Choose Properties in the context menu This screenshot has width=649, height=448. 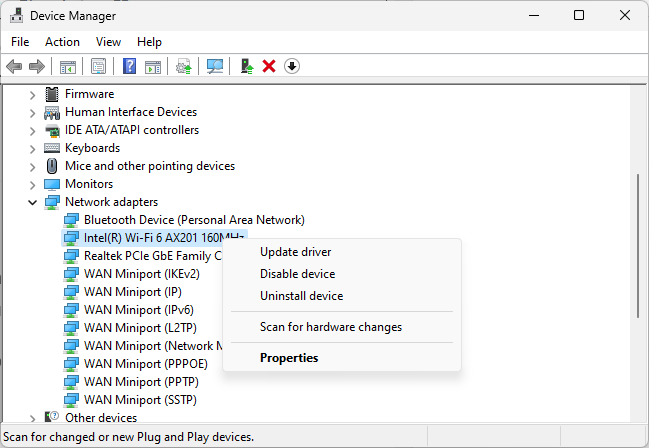[x=289, y=358]
